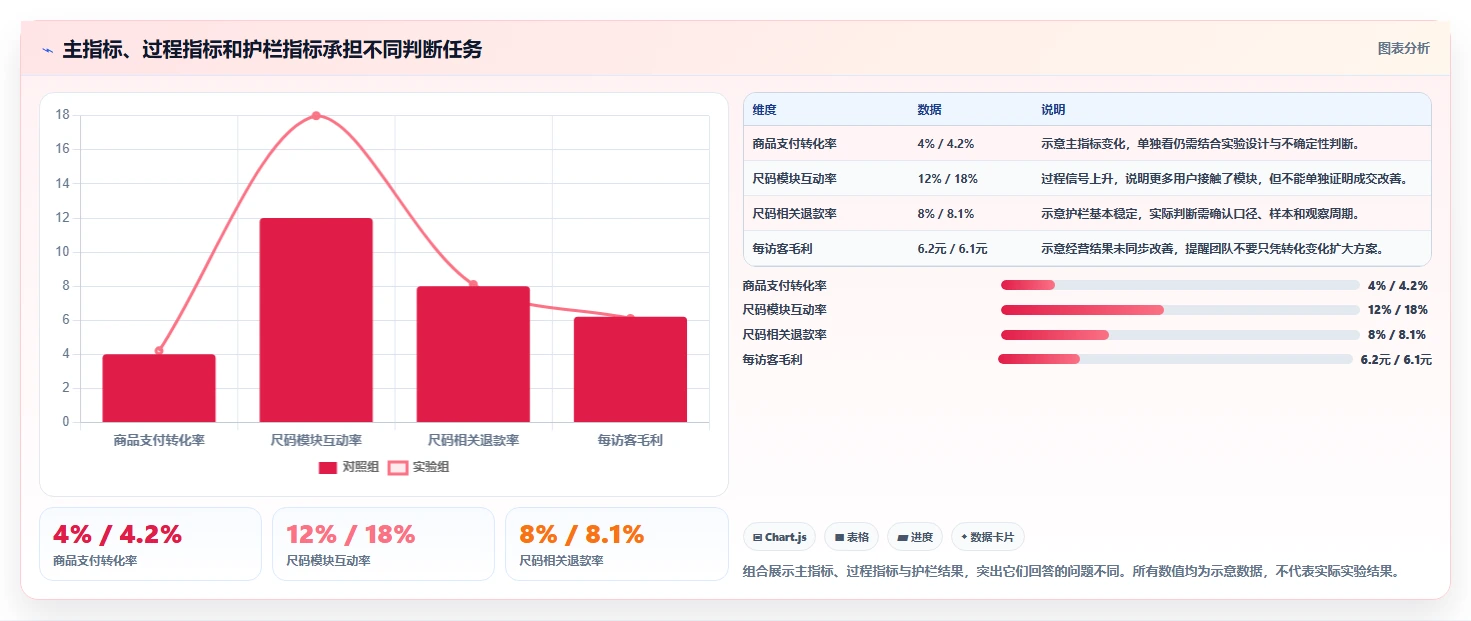Click the description starting 示意经营结果未同步改善

(1212, 248)
